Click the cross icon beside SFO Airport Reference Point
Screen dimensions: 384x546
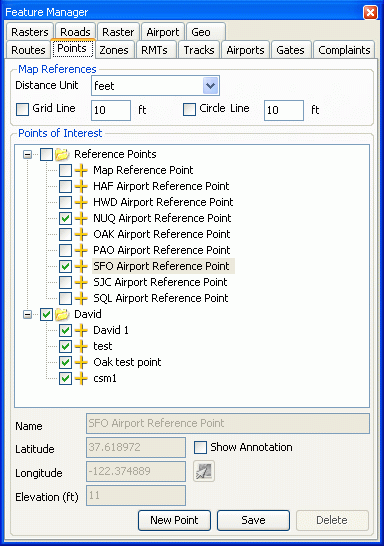(x=81, y=266)
